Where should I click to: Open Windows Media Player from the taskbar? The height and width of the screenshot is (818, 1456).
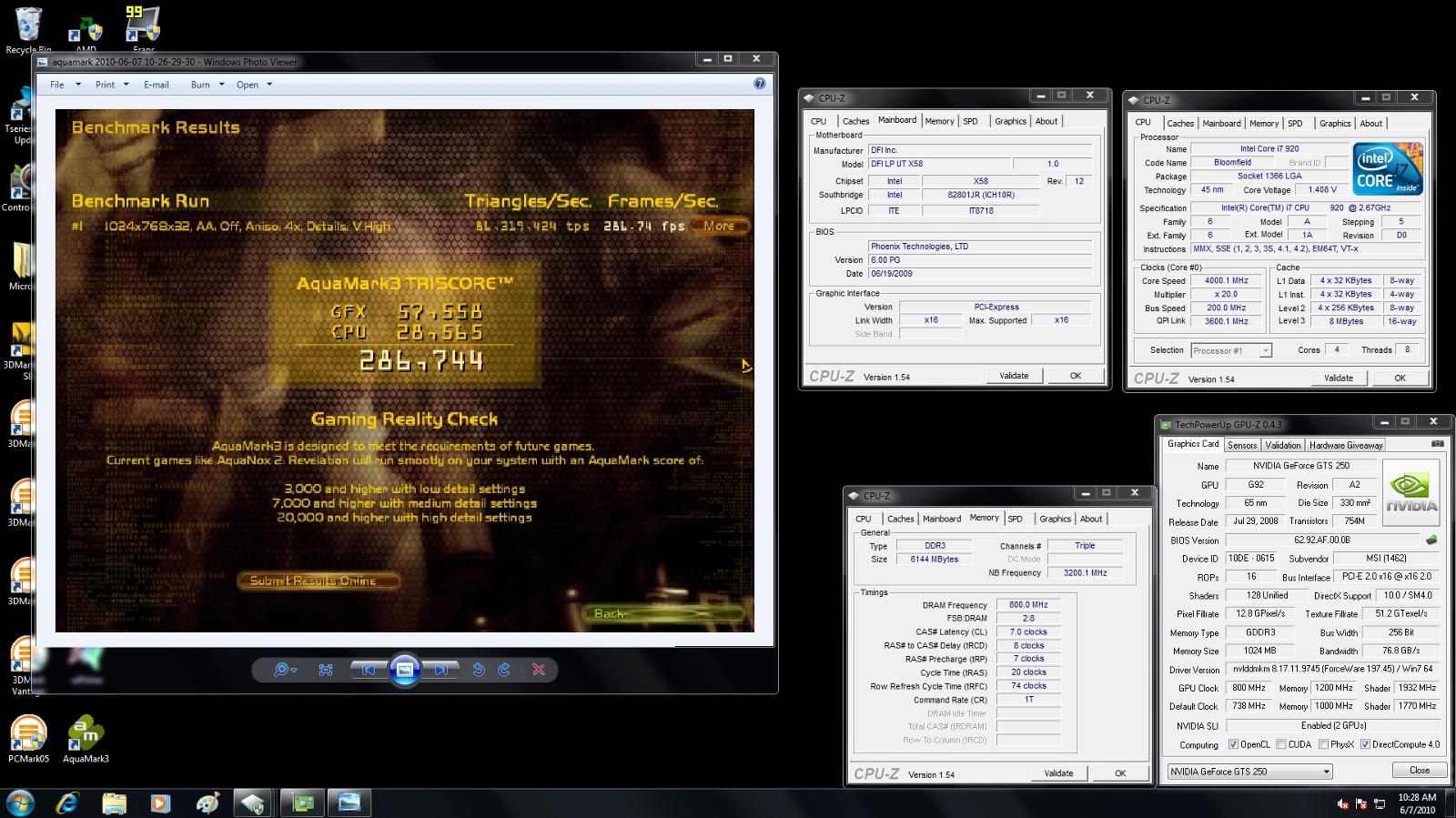[160, 803]
